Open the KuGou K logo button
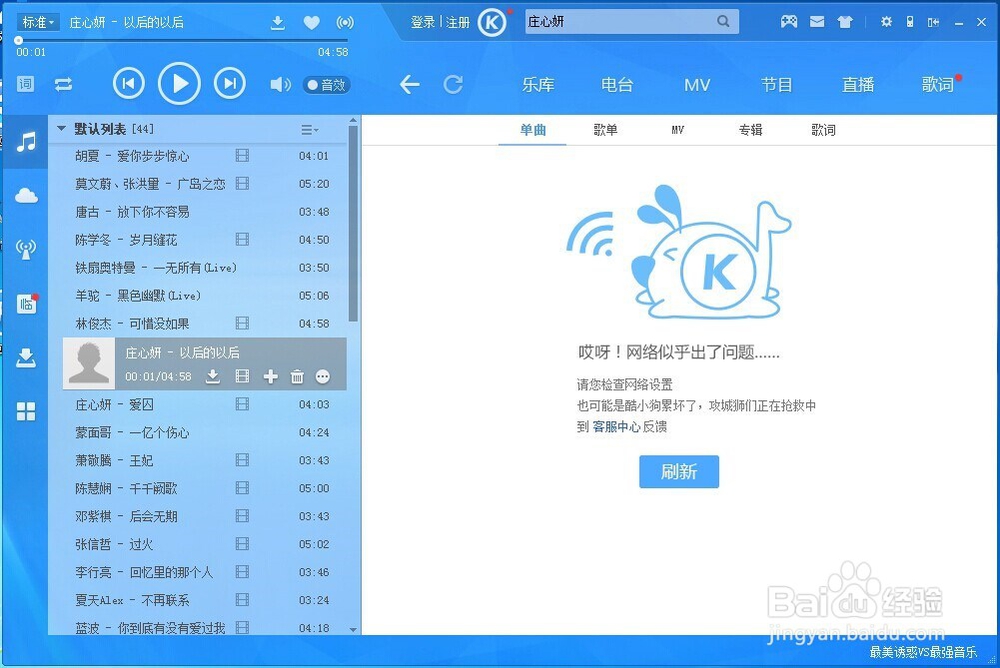 click(492, 23)
